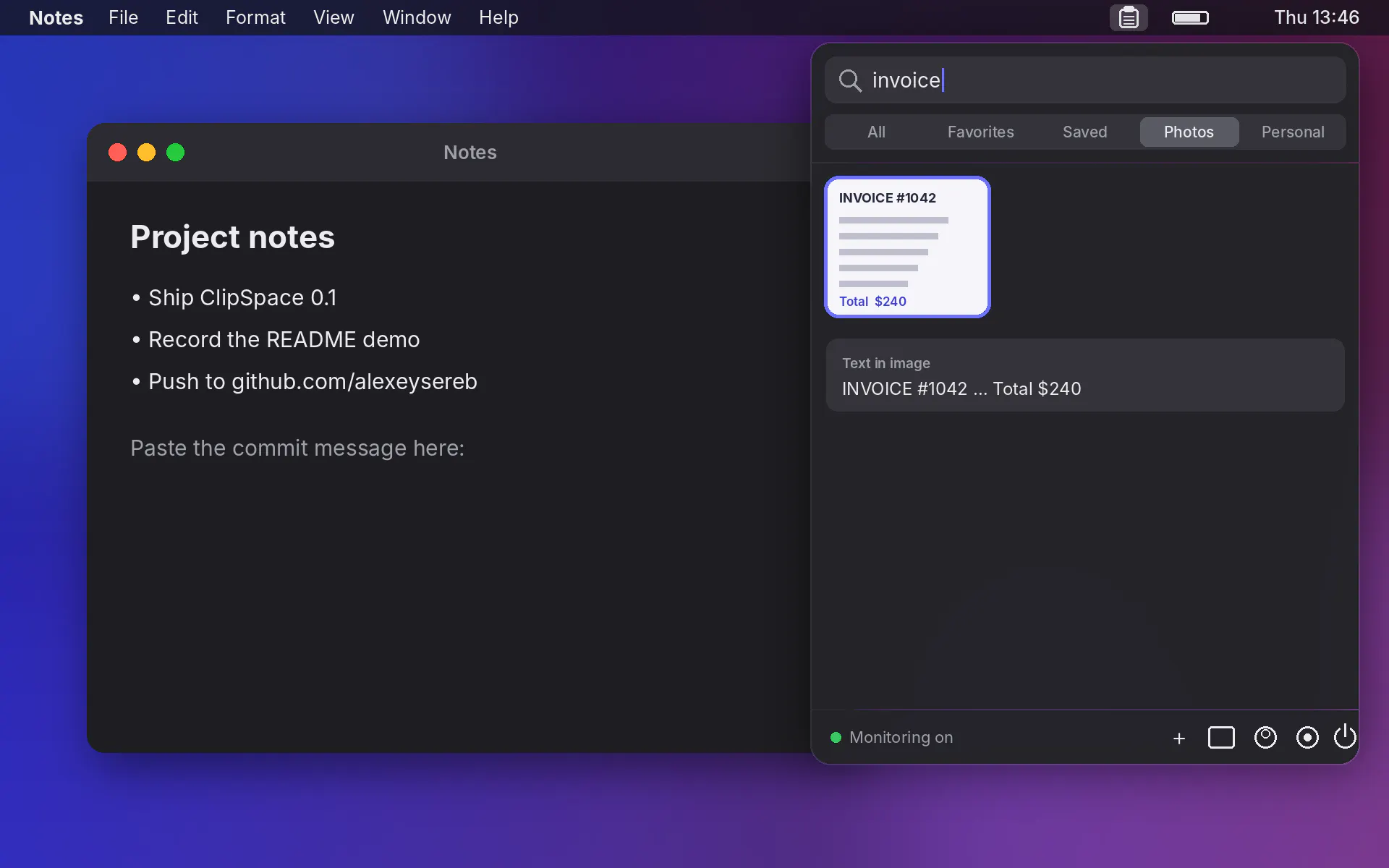Click the rounded rectangle icon in panel footer

(x=1221, y=738)
